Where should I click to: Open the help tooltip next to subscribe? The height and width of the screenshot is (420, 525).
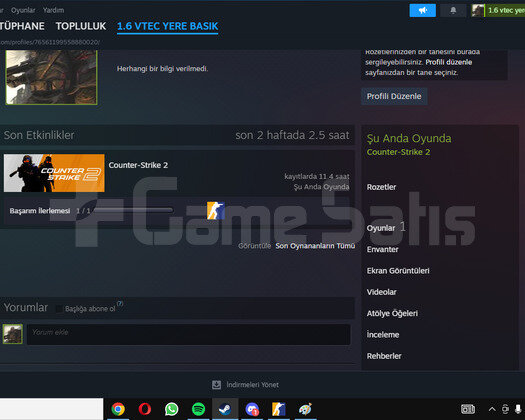point(120,303)
